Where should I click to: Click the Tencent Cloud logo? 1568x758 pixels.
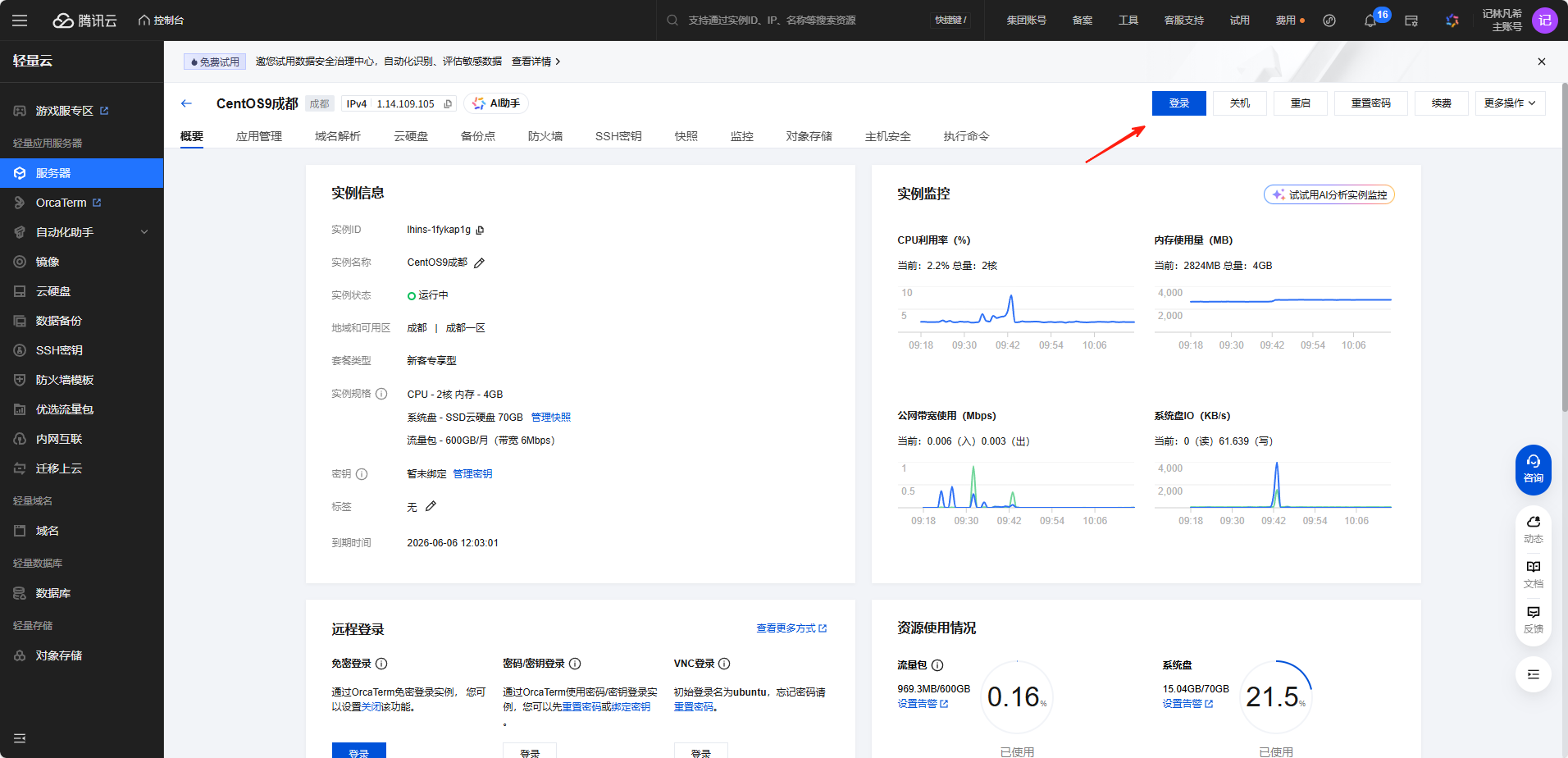point(85,21)
